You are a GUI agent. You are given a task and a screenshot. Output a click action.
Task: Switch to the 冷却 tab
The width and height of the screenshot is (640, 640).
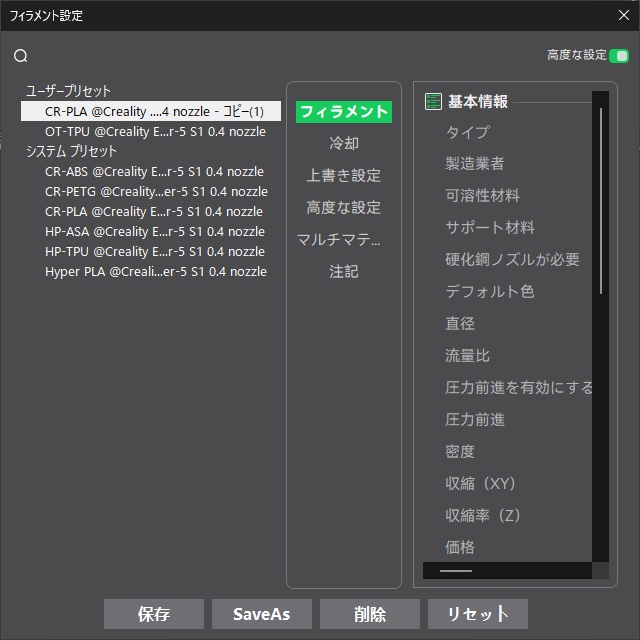click(343, 144)
